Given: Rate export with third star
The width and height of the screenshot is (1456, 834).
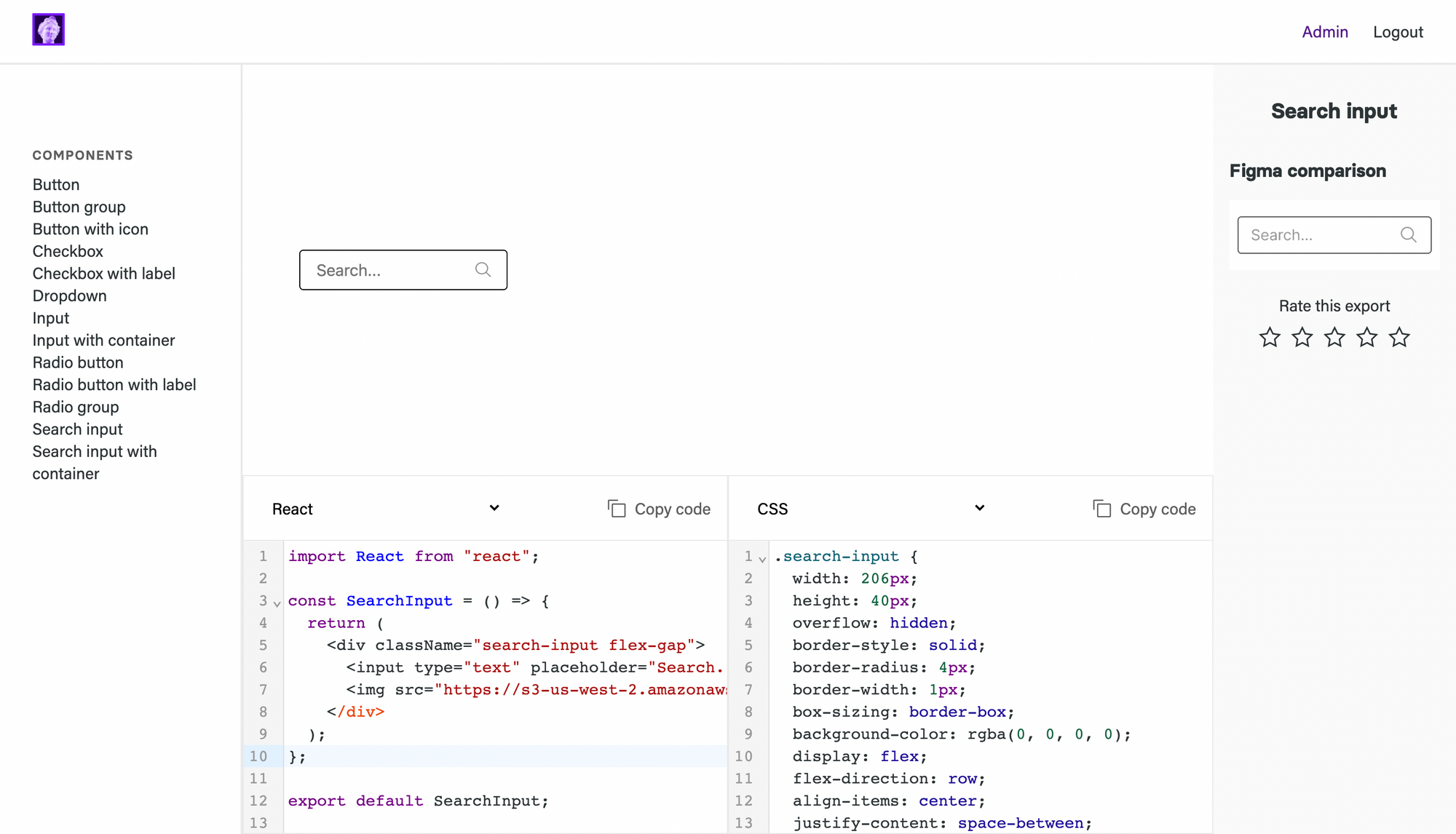Looking at the screenshot, I should click(x=1334, y=338).
